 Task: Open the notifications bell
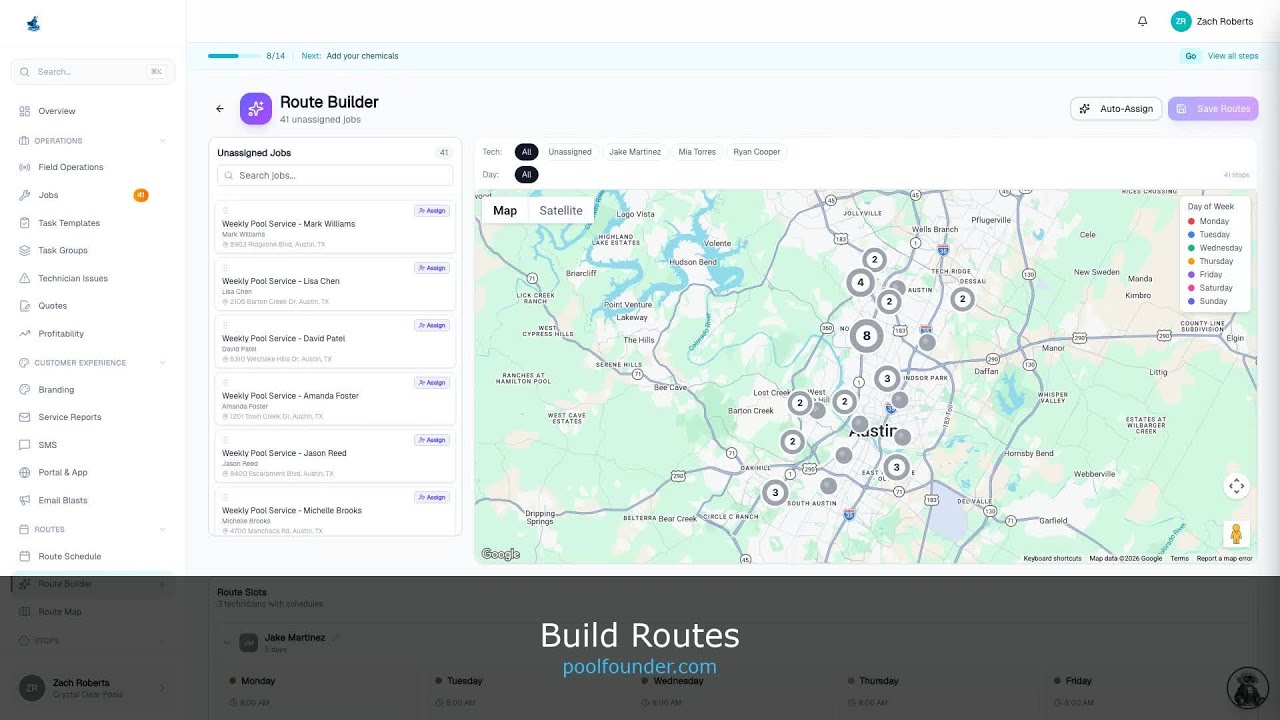(x=1142, y=21)
